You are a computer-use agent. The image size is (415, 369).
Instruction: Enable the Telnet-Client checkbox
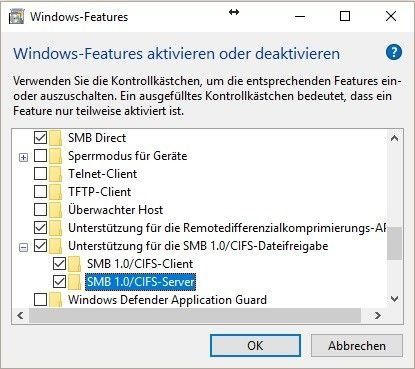point(40,174)
